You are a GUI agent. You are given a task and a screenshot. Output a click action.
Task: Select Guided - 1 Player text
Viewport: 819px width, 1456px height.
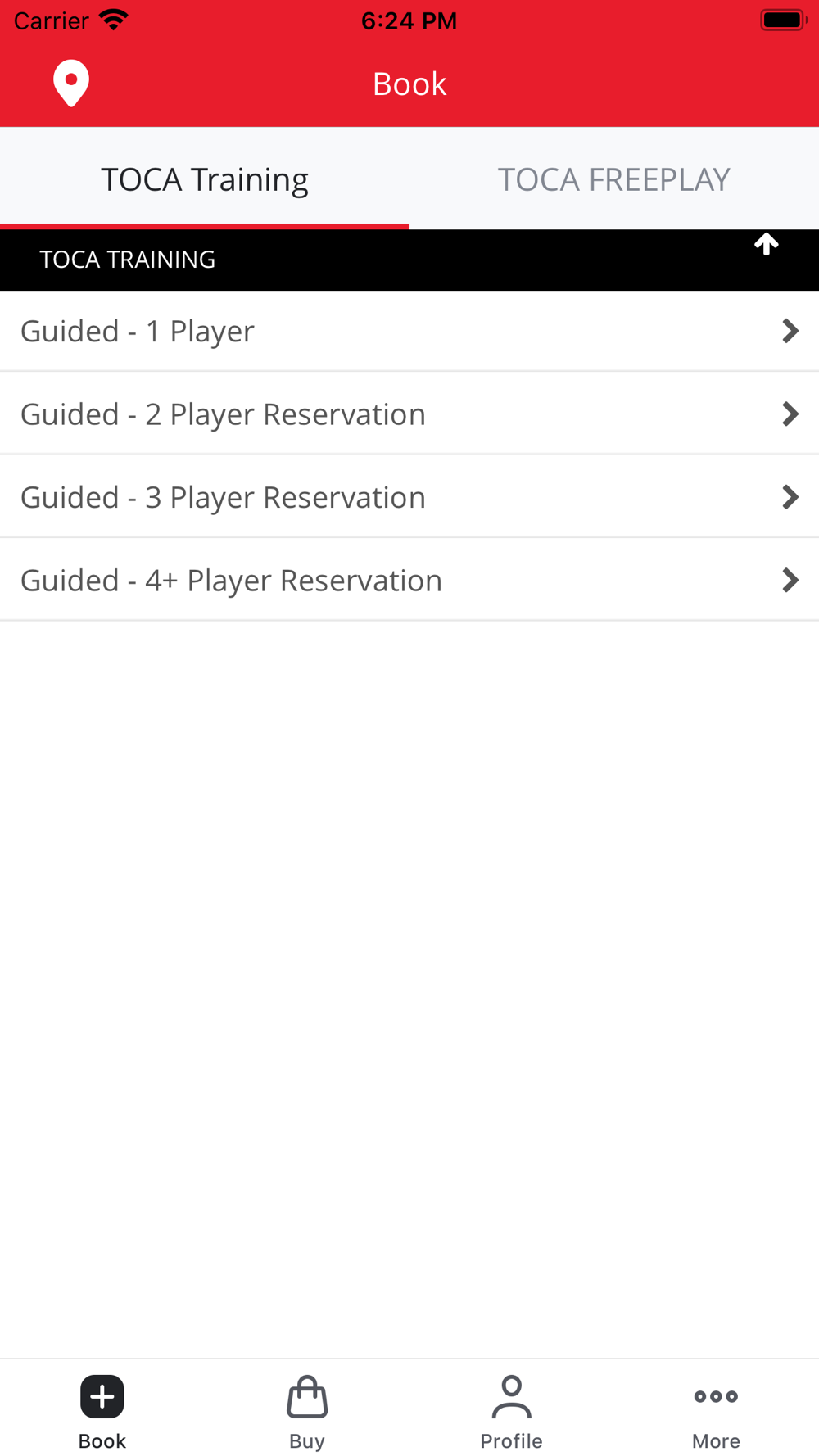point(138,331)
